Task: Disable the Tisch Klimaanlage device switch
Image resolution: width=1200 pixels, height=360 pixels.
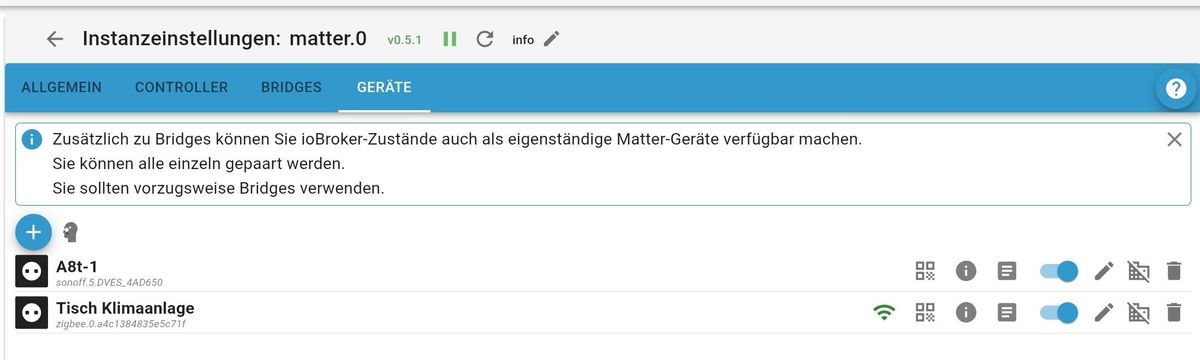Action: pos(1059,313)
